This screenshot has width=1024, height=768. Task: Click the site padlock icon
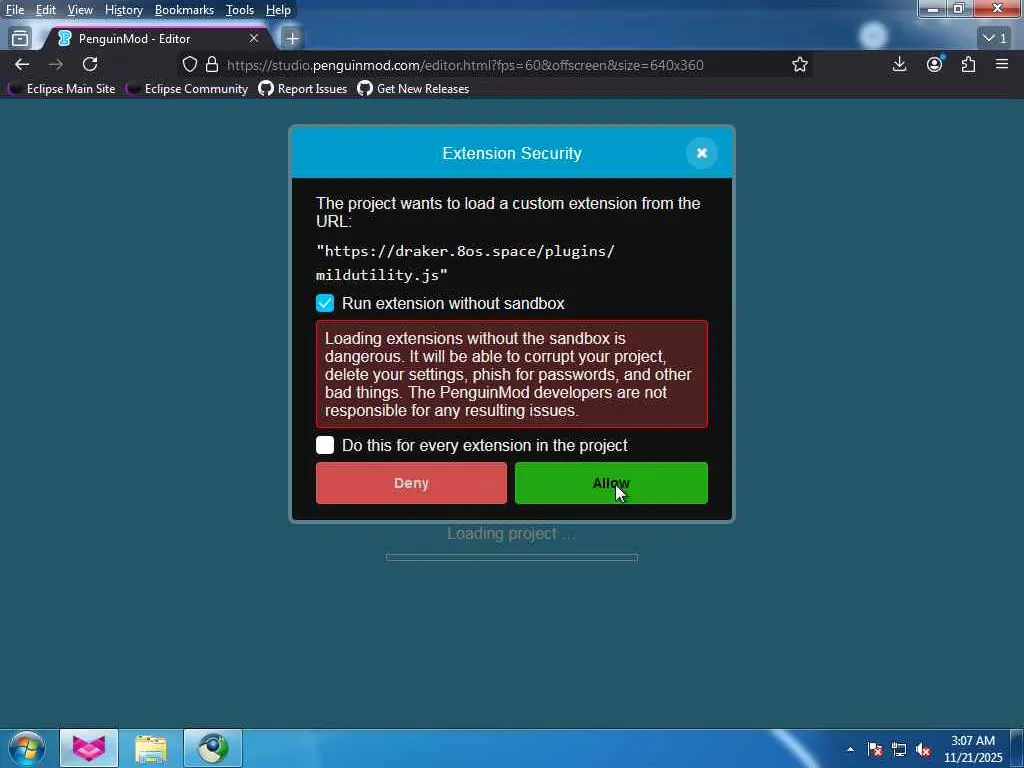212,65
